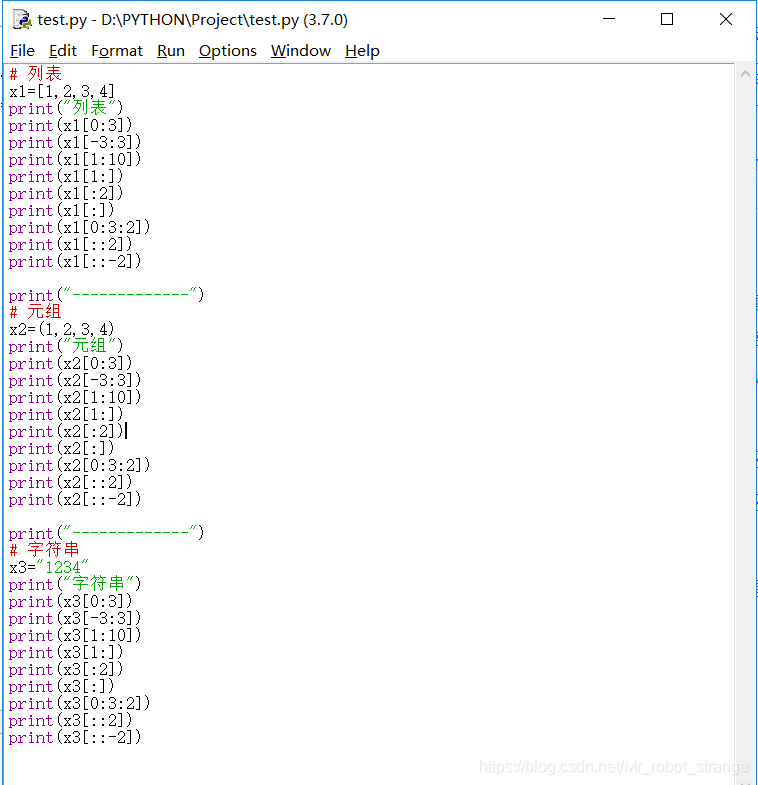Click the second dashed-line print statement
The image size is (758, 785).
[106, 533]
